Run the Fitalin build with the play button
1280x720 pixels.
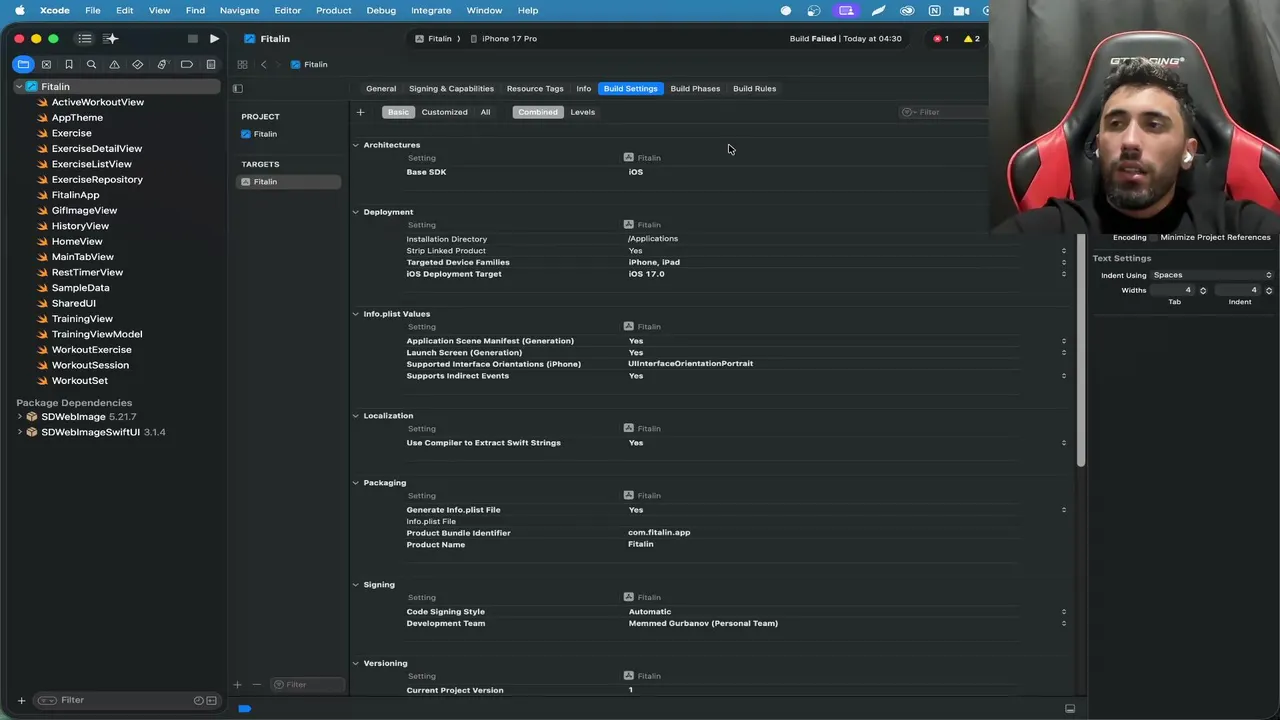pyautogui.click(x=214, y=39)
